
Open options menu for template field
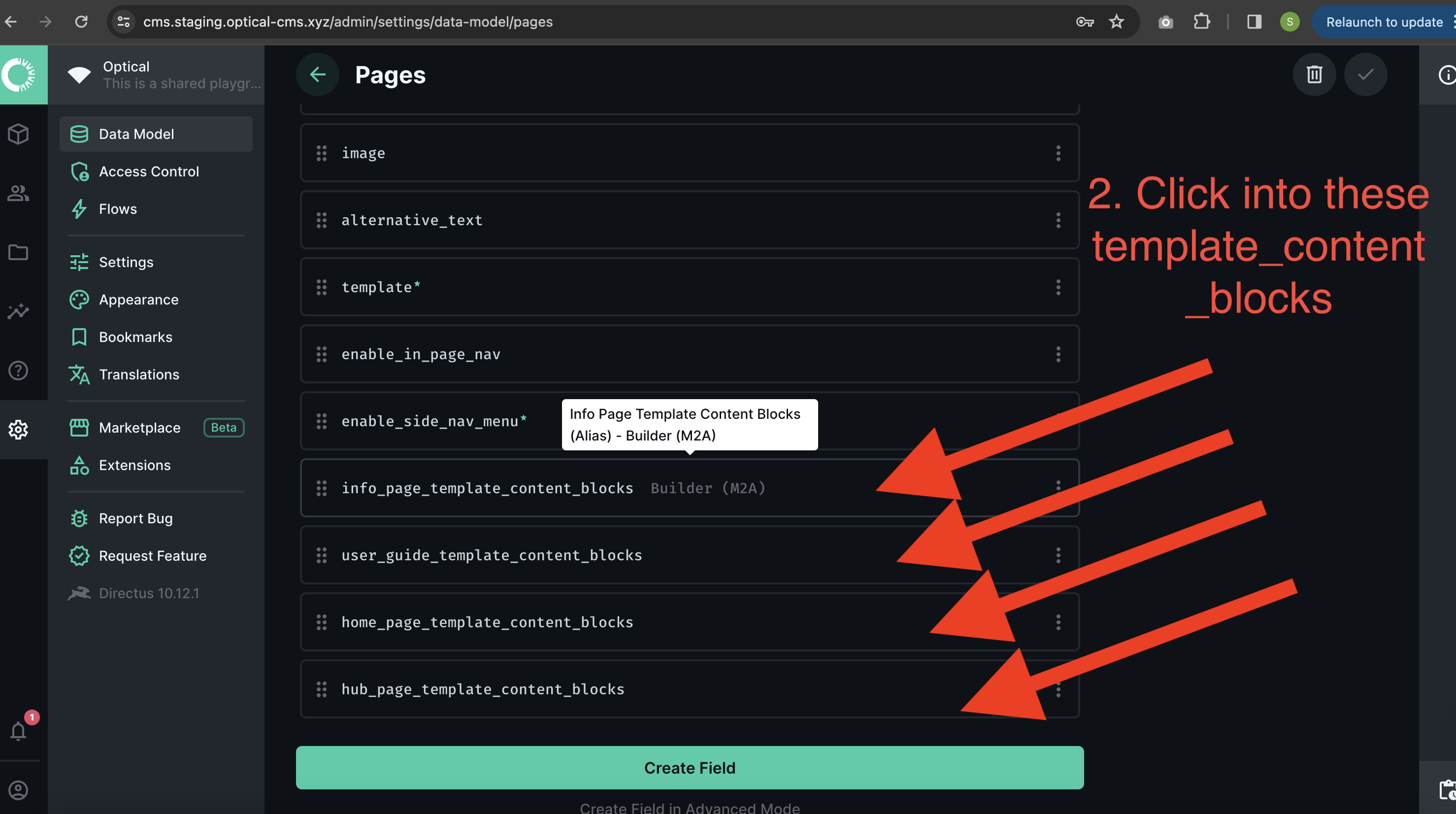click(1058, 287)
